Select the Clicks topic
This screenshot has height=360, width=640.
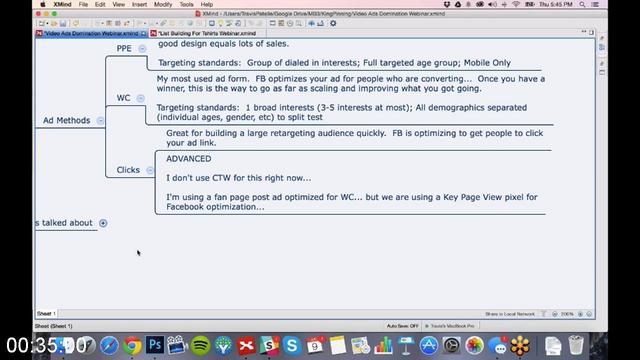[128, 170]
